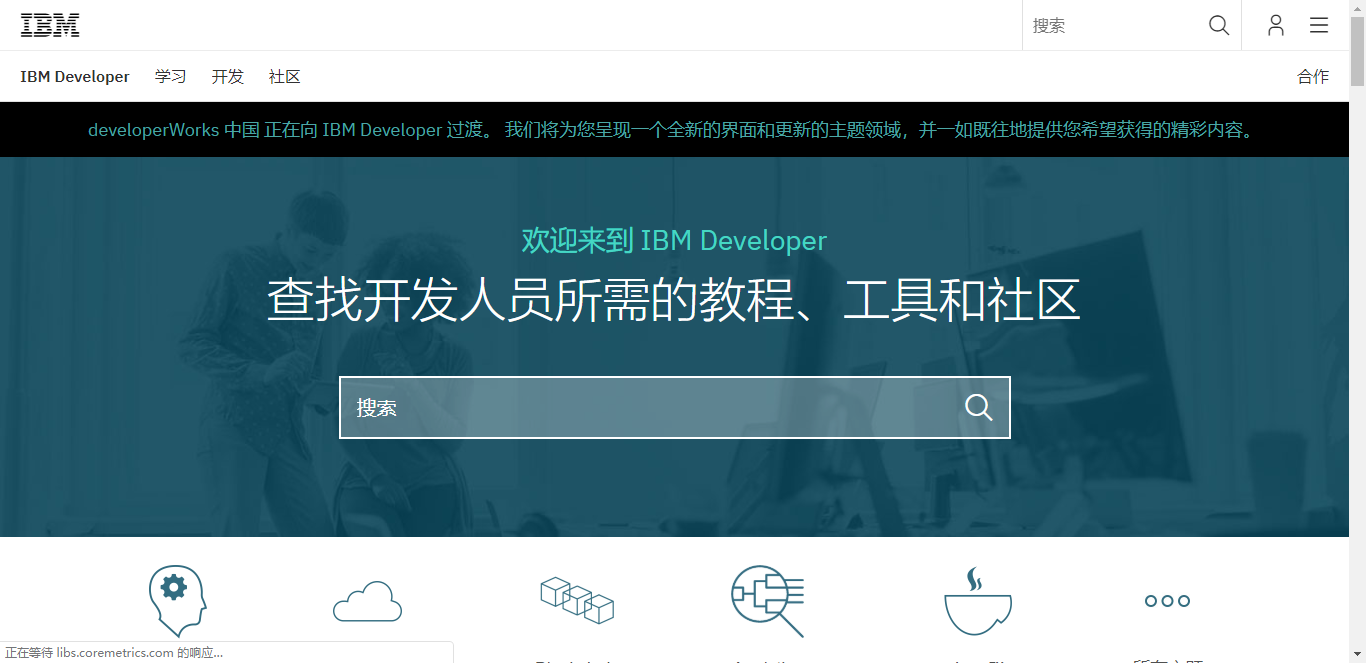The image size is (1366, 663).
Task: Open the 合作 menu item
Action: 1314,77
